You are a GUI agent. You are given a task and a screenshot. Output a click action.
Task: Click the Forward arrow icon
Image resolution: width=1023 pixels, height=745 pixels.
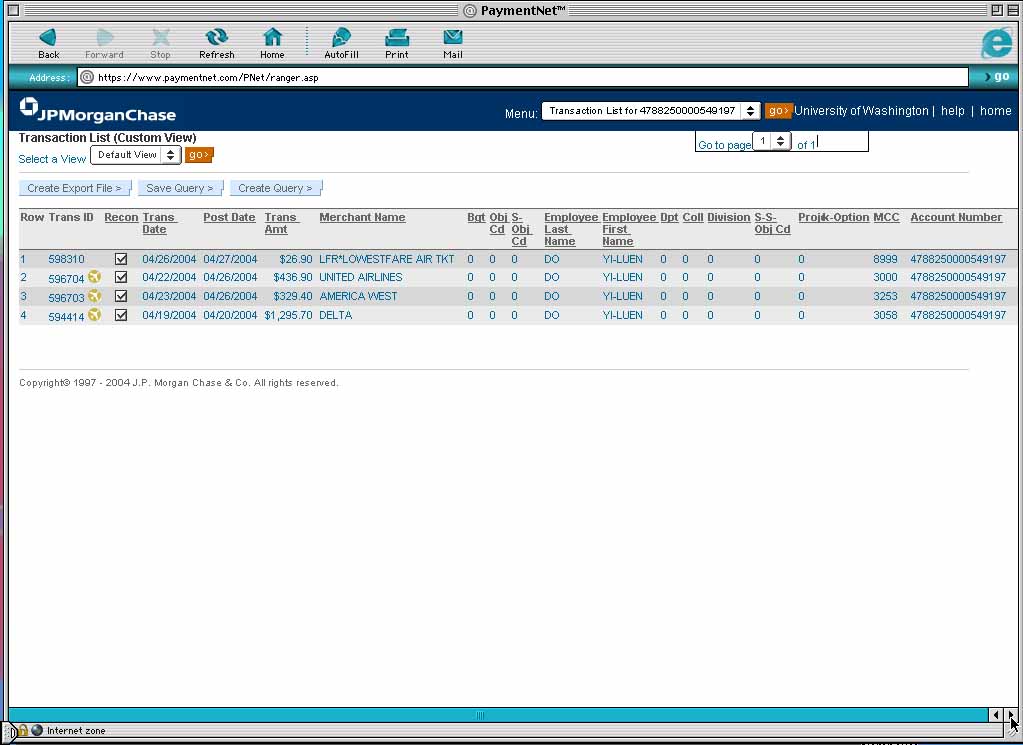point(104,38)
